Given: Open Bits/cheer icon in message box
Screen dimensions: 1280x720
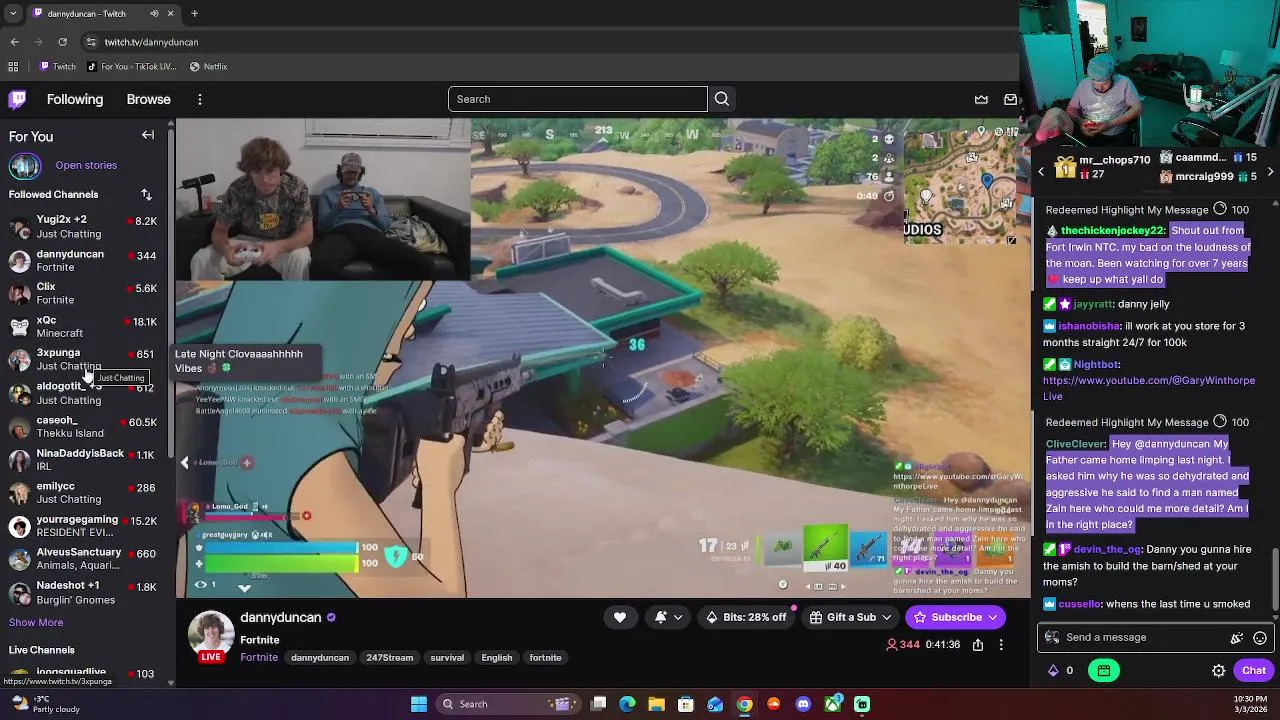Looking at the screenshot, I should [1237, 637].
